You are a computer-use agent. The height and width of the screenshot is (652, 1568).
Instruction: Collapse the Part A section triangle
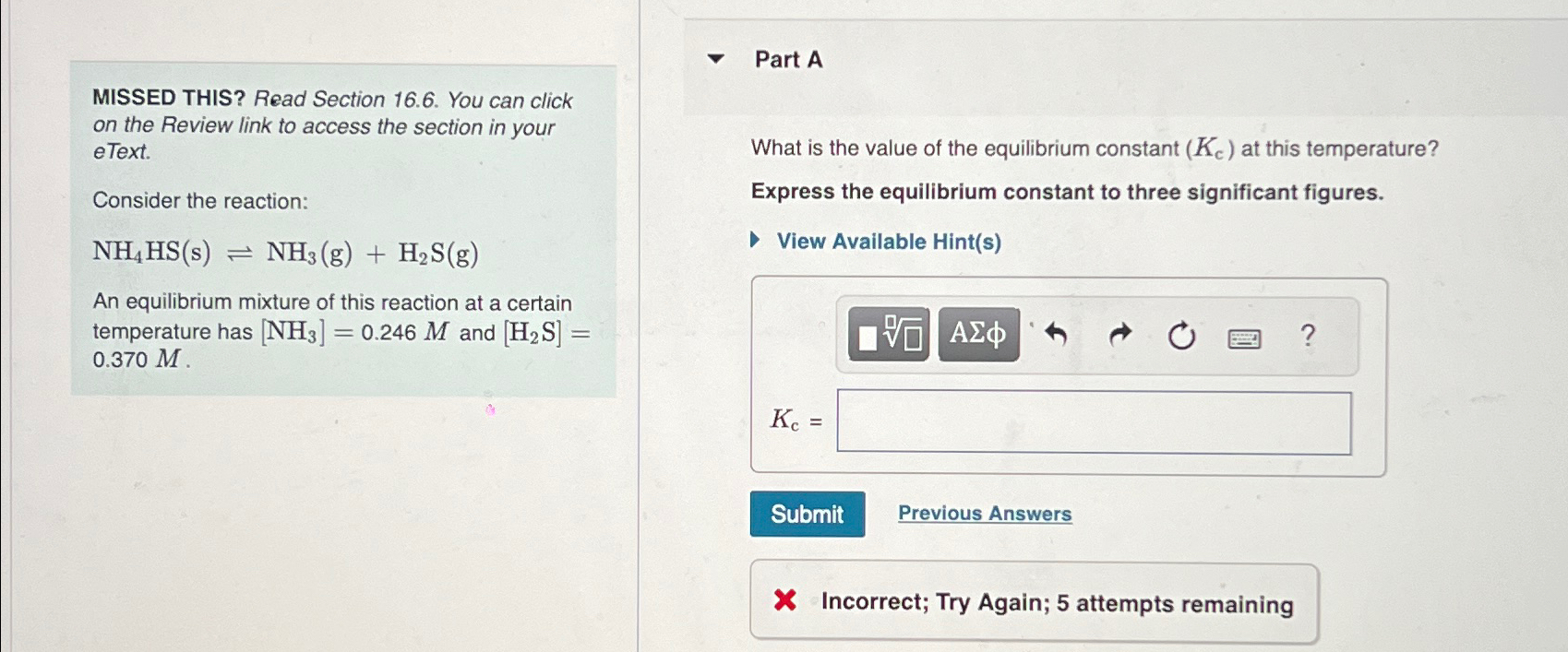(714, 59)
